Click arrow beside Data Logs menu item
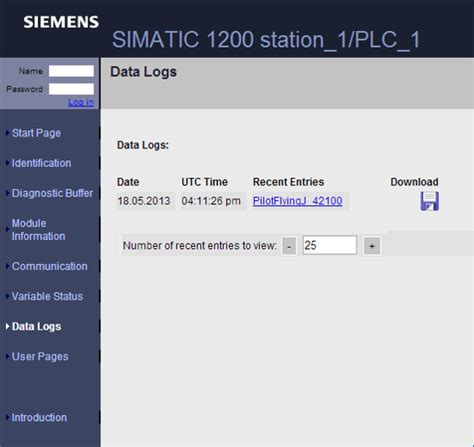The width and height of the screenshot is (474, 447). point(8,326)
